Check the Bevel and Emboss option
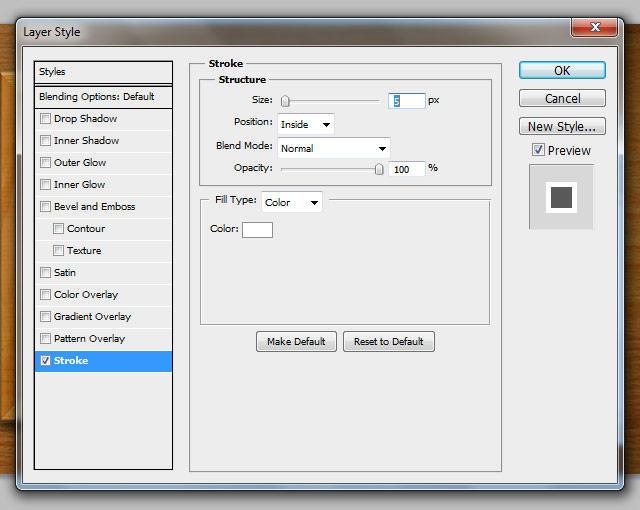Image resolution: width=640 pixels, height=510 pixels. click(x=45, y=207)
